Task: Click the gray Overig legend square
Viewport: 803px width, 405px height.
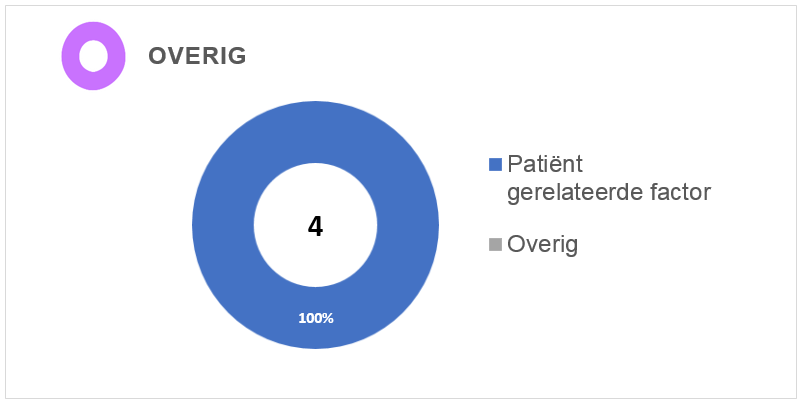Action: (495, 245)
